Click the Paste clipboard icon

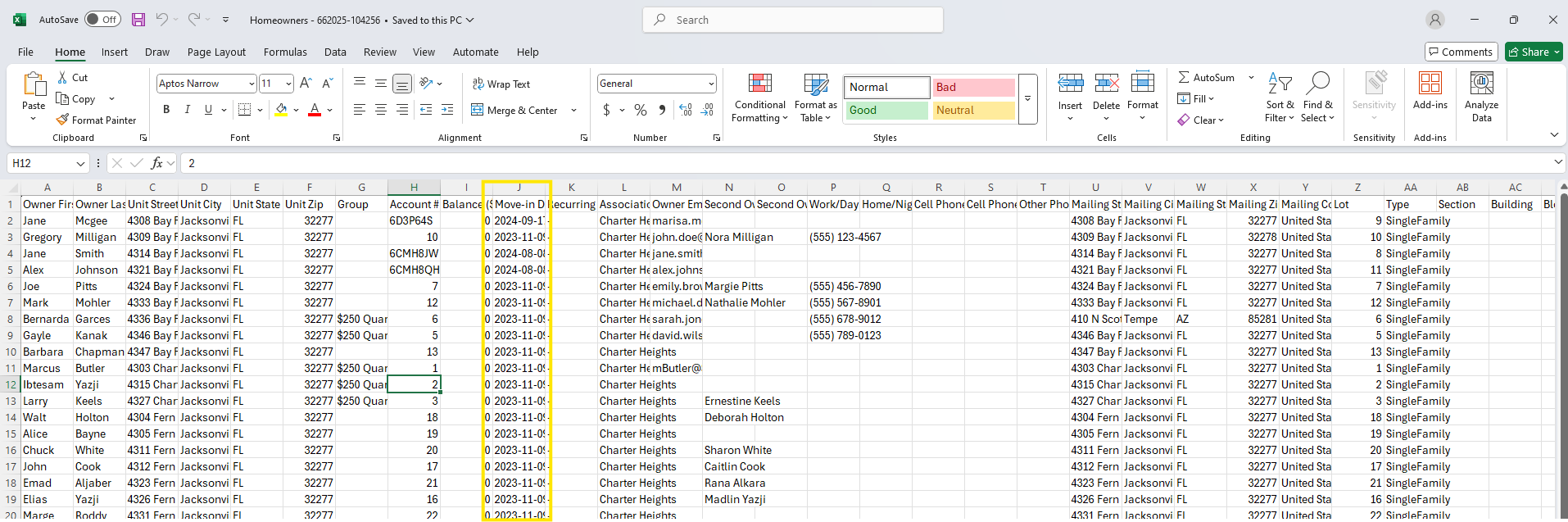[x=34, y=84]
